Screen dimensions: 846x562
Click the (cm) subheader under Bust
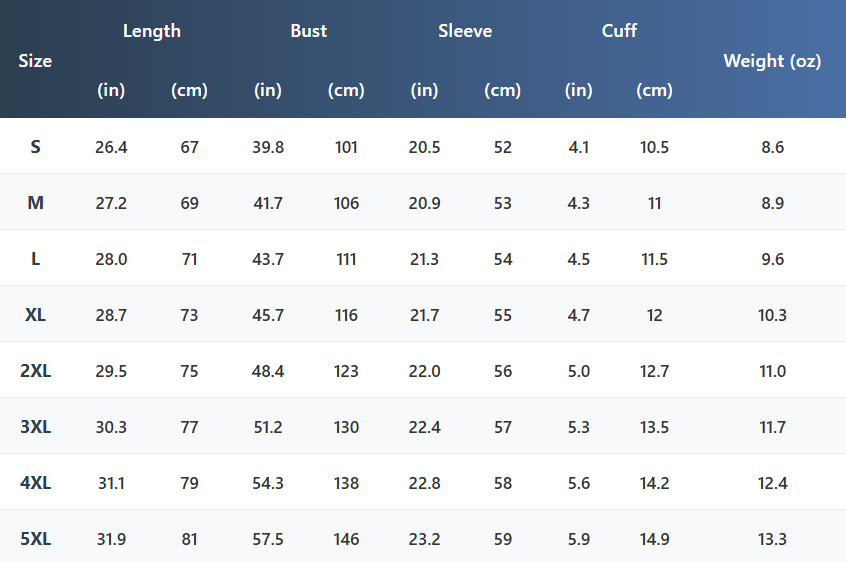[346, 90]
